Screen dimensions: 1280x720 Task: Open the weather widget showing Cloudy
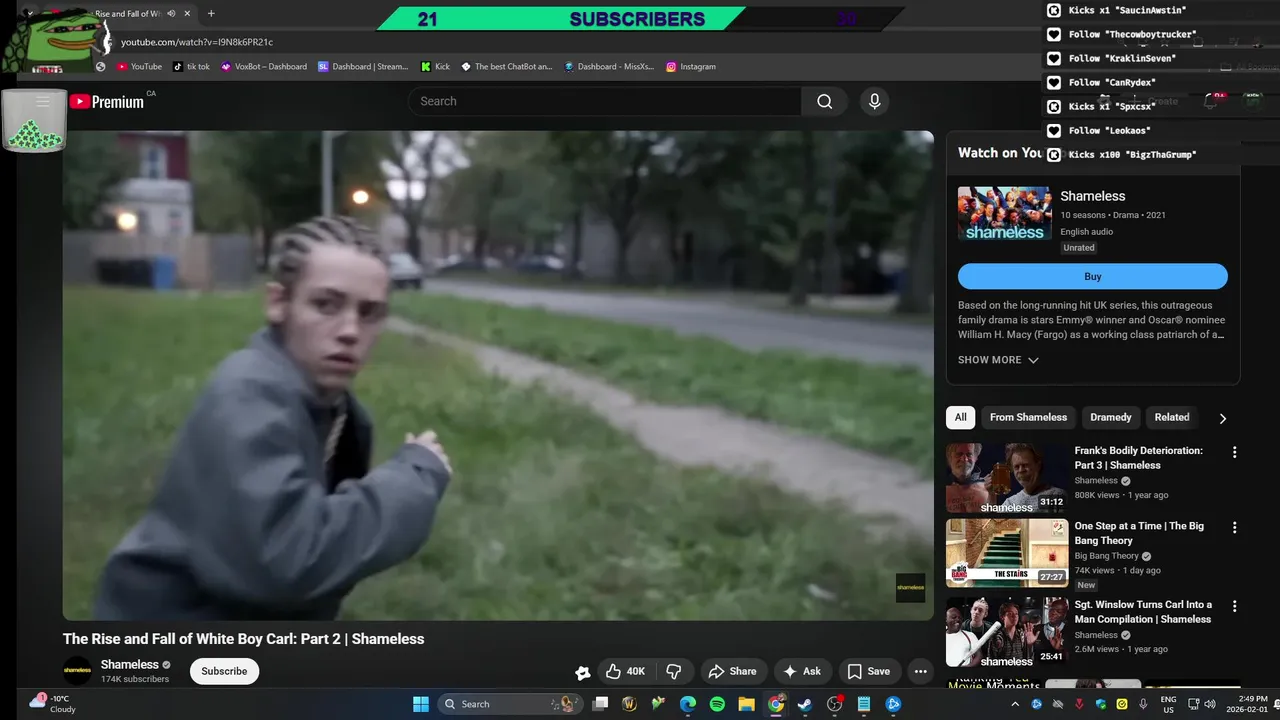tap(51, 704)
